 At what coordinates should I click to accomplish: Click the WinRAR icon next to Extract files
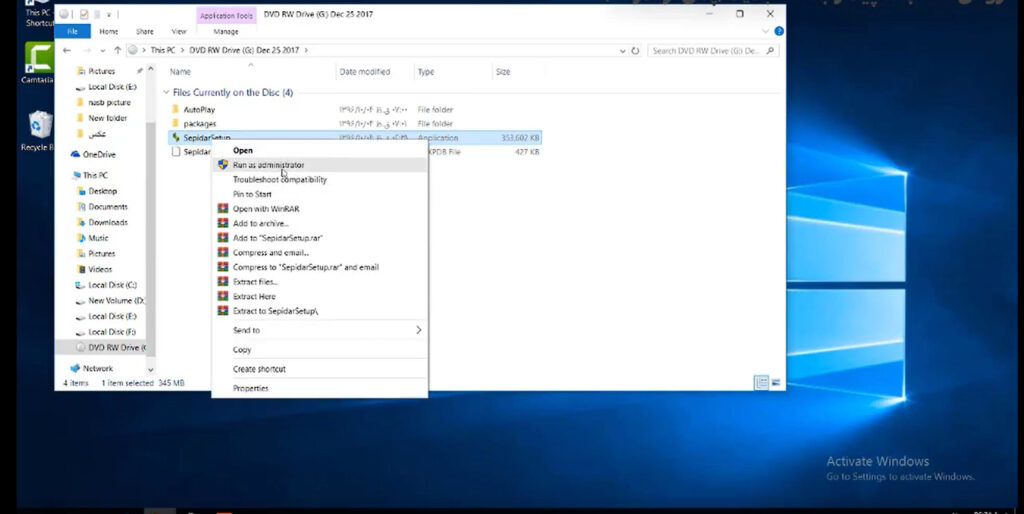(x=223, y=281)
